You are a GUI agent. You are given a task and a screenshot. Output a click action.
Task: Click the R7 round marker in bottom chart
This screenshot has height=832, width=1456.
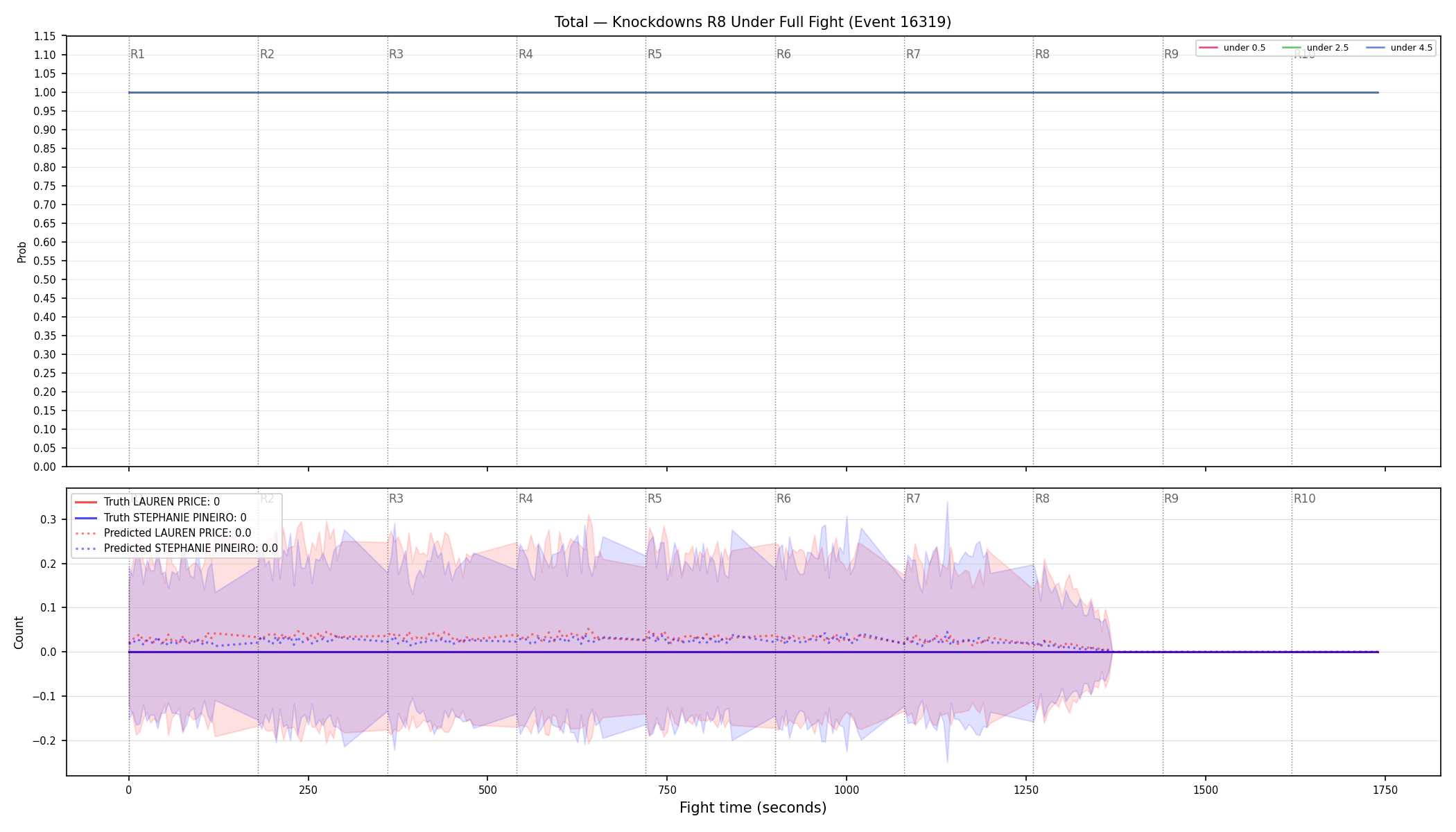pos(913,499)
